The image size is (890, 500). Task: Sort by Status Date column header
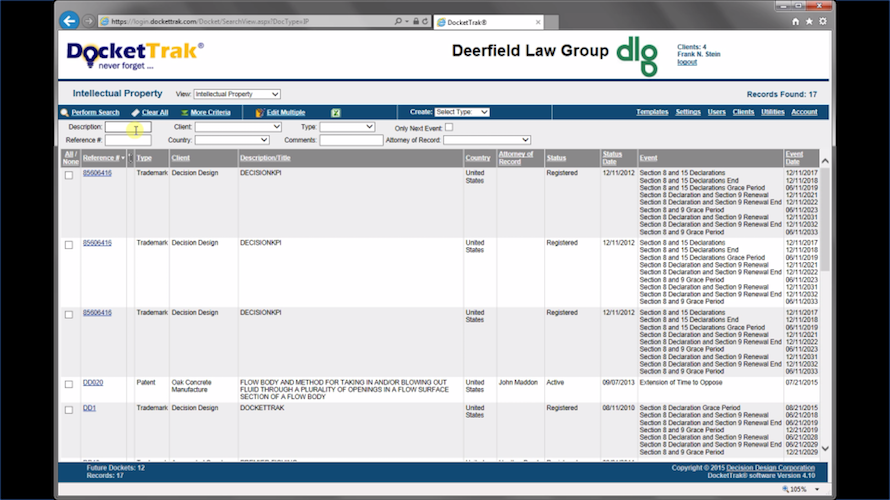pyautogui.click(x=612, y=158)
